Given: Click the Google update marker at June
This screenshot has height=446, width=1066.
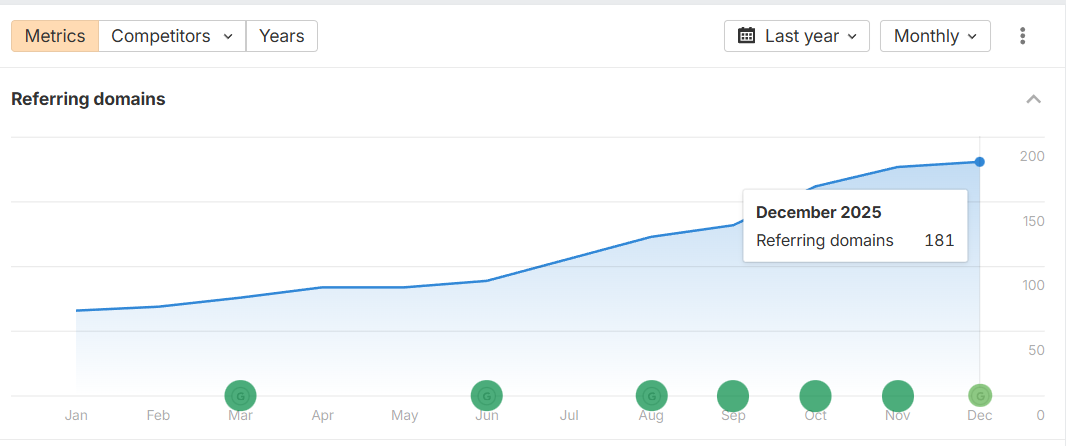Looking at the screenshot, I should 487,396.
